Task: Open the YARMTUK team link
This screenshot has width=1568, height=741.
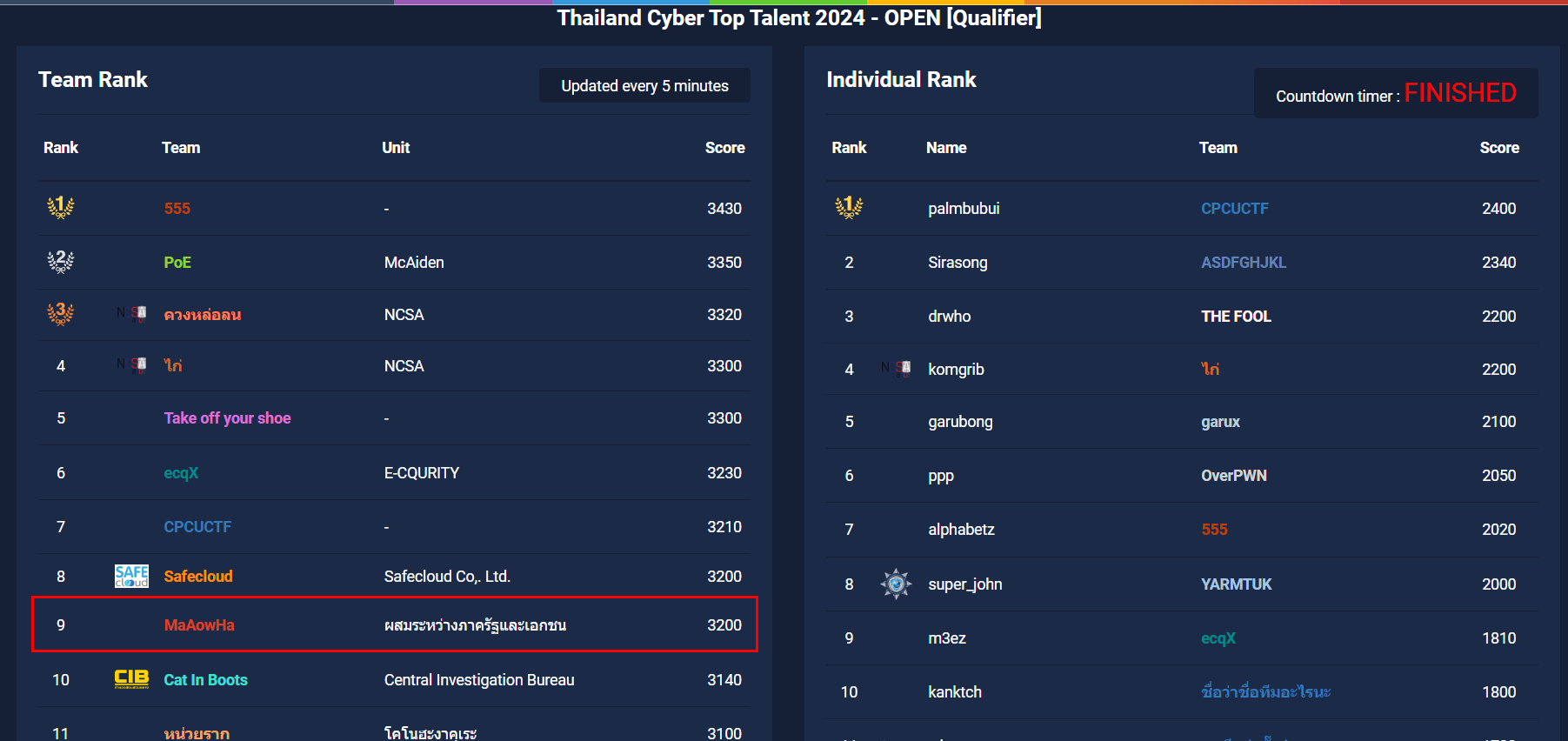Action: pyautogui.click(x=1237, y=584)
